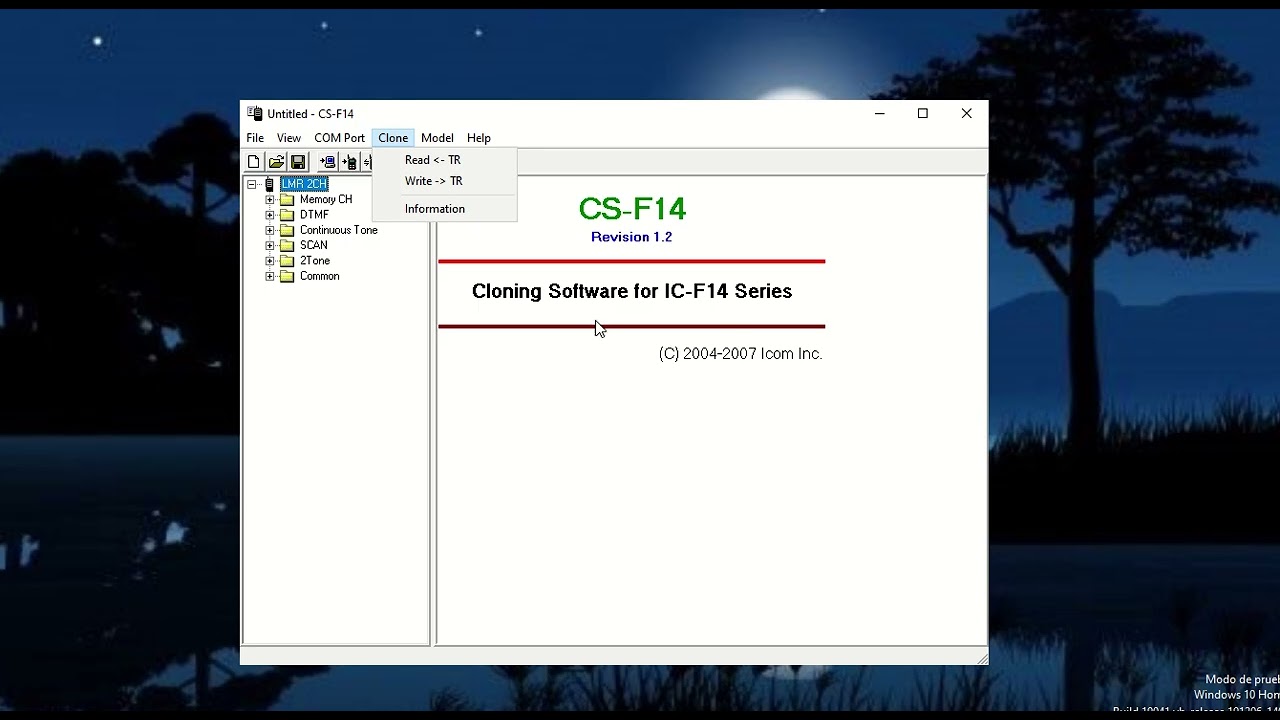
Task: Collapse the LMR 2CH root node
Action: tap(252, 185)
